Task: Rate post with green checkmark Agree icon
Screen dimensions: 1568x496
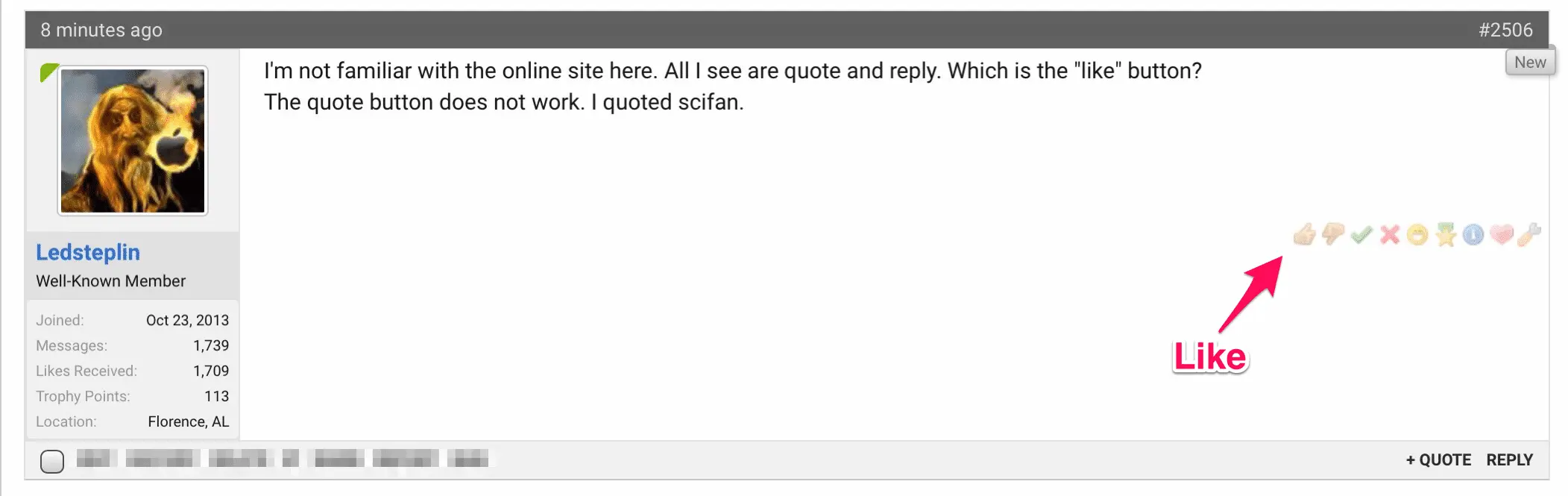Action: tap(1361, 235)
